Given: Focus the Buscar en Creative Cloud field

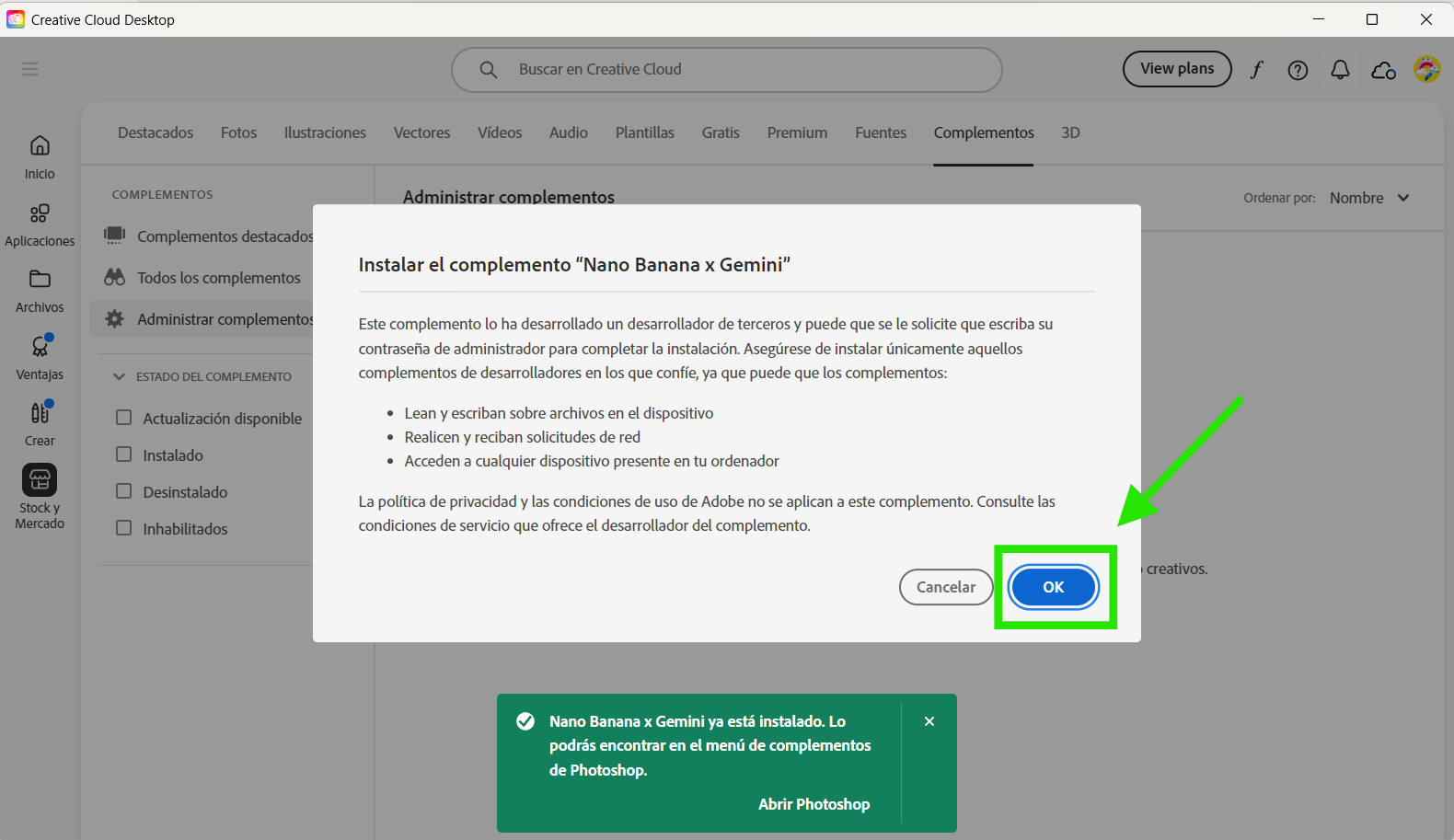Looking at the screenshot, I should coord(727,70).
